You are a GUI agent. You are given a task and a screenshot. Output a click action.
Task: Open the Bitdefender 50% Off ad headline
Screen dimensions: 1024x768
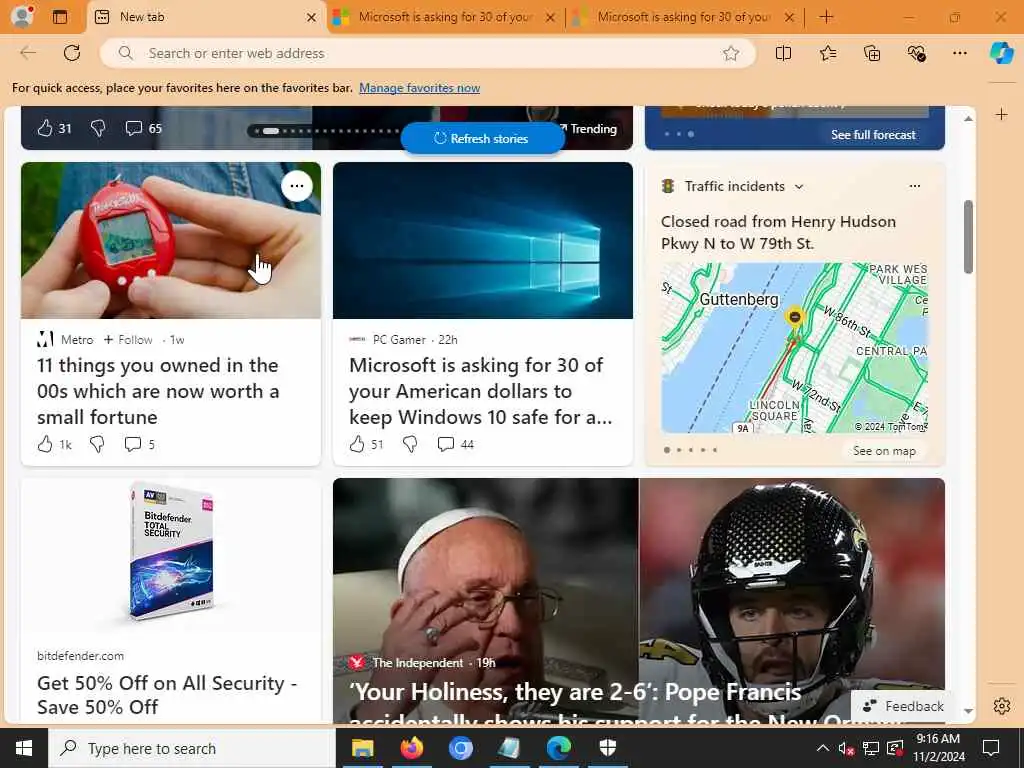167,695
